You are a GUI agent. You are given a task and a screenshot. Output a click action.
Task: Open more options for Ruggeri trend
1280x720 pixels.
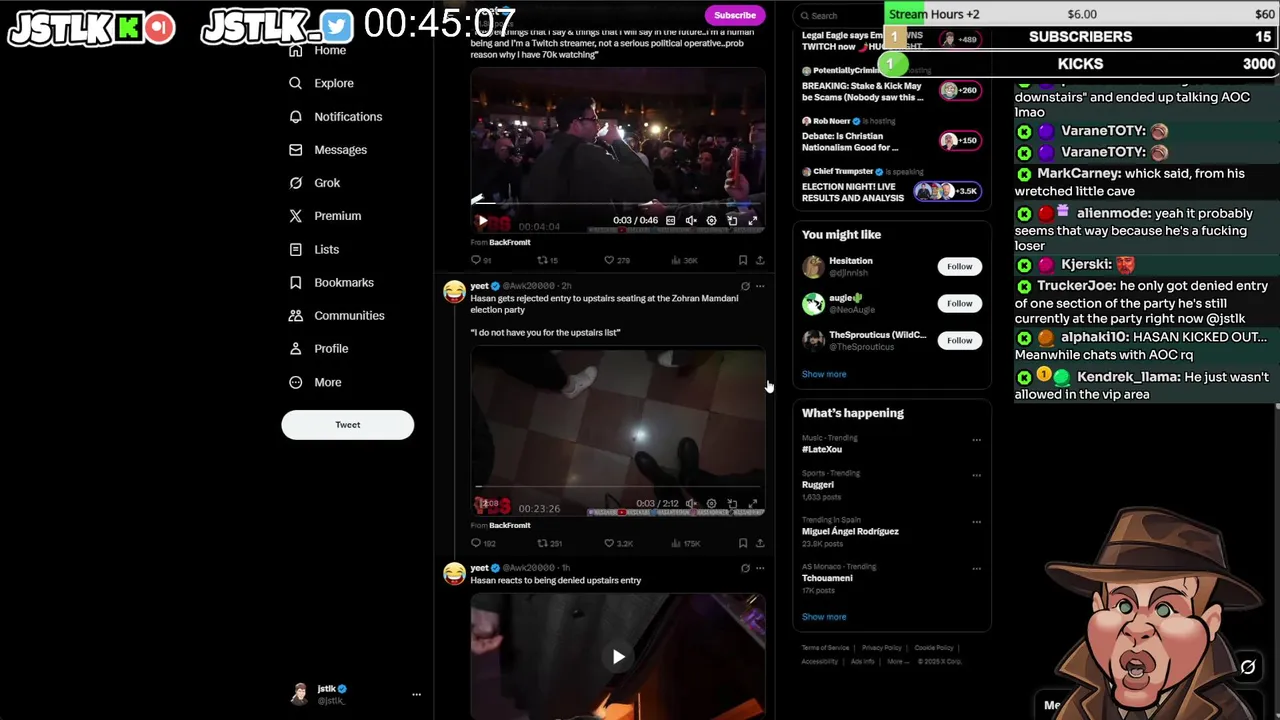(x=977, y=475)
